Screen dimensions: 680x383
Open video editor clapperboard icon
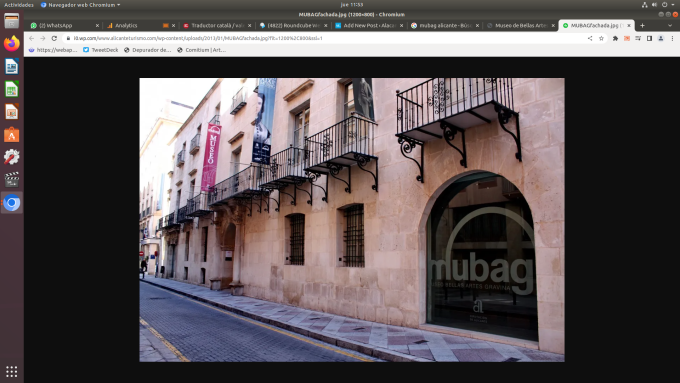point(12,180)
